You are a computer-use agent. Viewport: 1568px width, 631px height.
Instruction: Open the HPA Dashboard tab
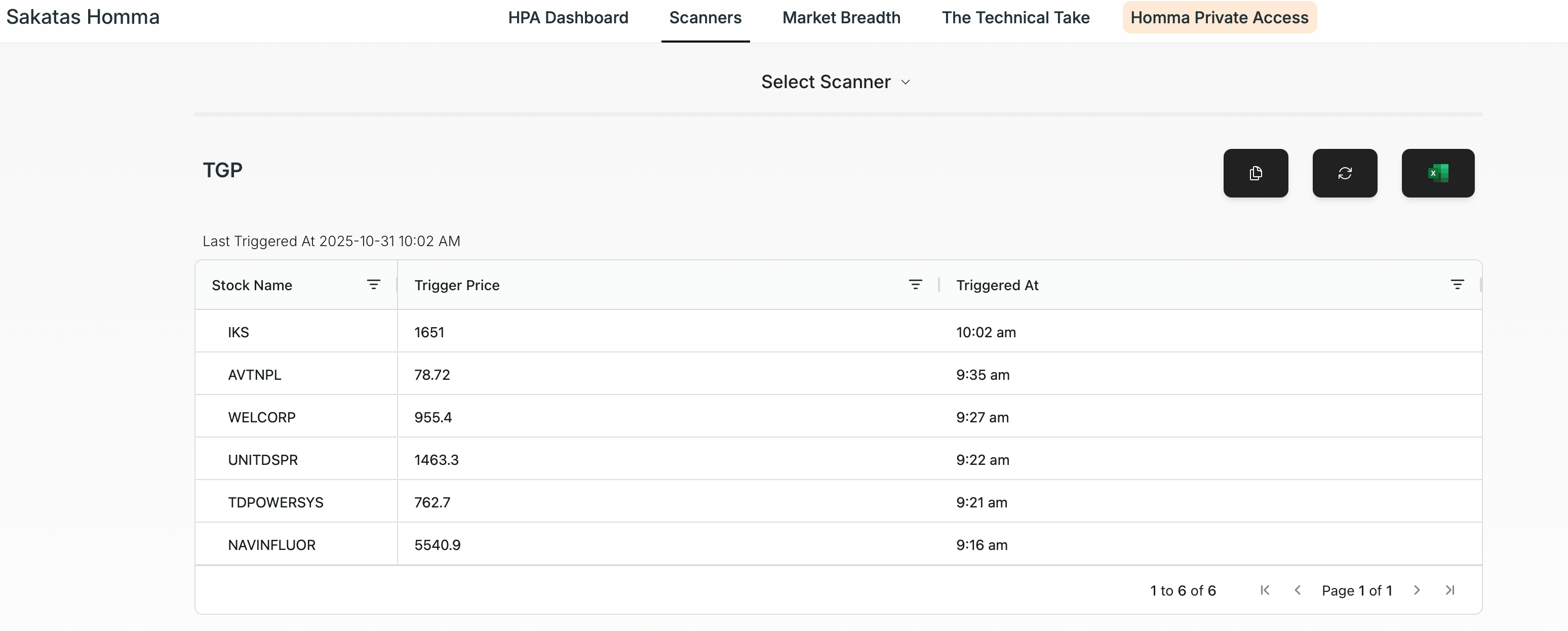(568, 18)
